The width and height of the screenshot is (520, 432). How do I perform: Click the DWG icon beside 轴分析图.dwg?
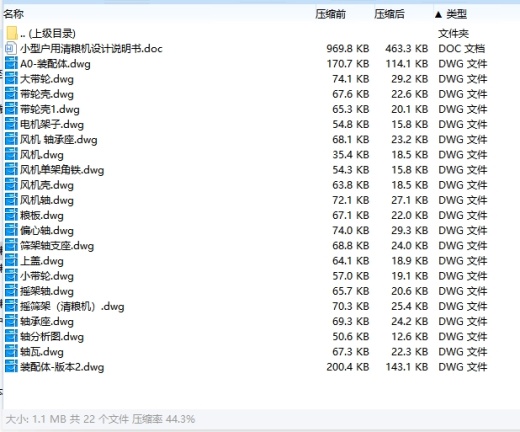pos(11,337)
